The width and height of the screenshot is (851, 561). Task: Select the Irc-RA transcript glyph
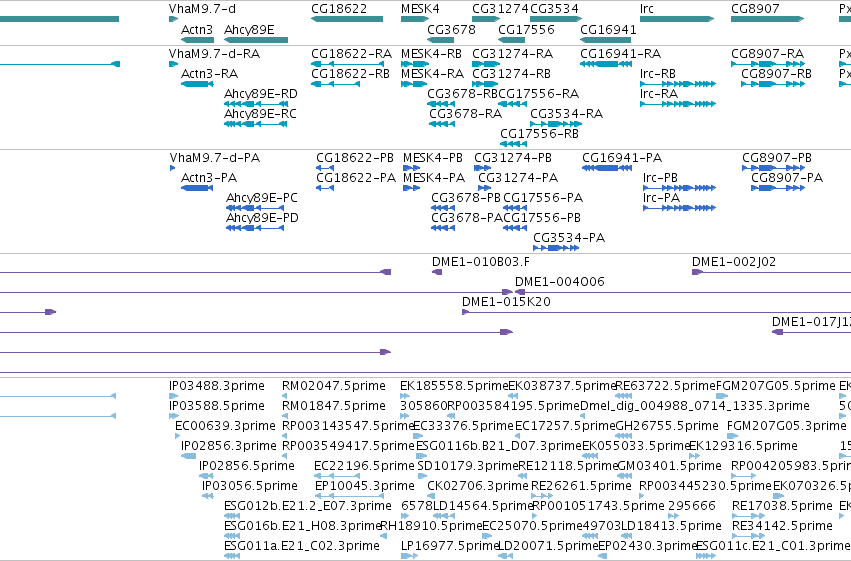[678, 104]
